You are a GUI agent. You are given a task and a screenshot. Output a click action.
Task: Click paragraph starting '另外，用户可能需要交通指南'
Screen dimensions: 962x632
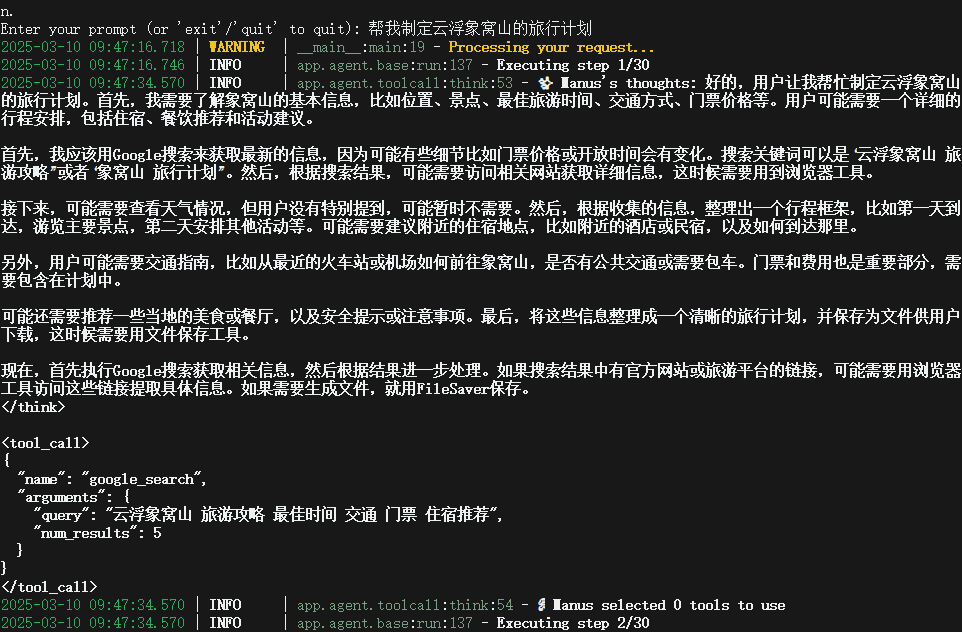click(x=481, y=271)
